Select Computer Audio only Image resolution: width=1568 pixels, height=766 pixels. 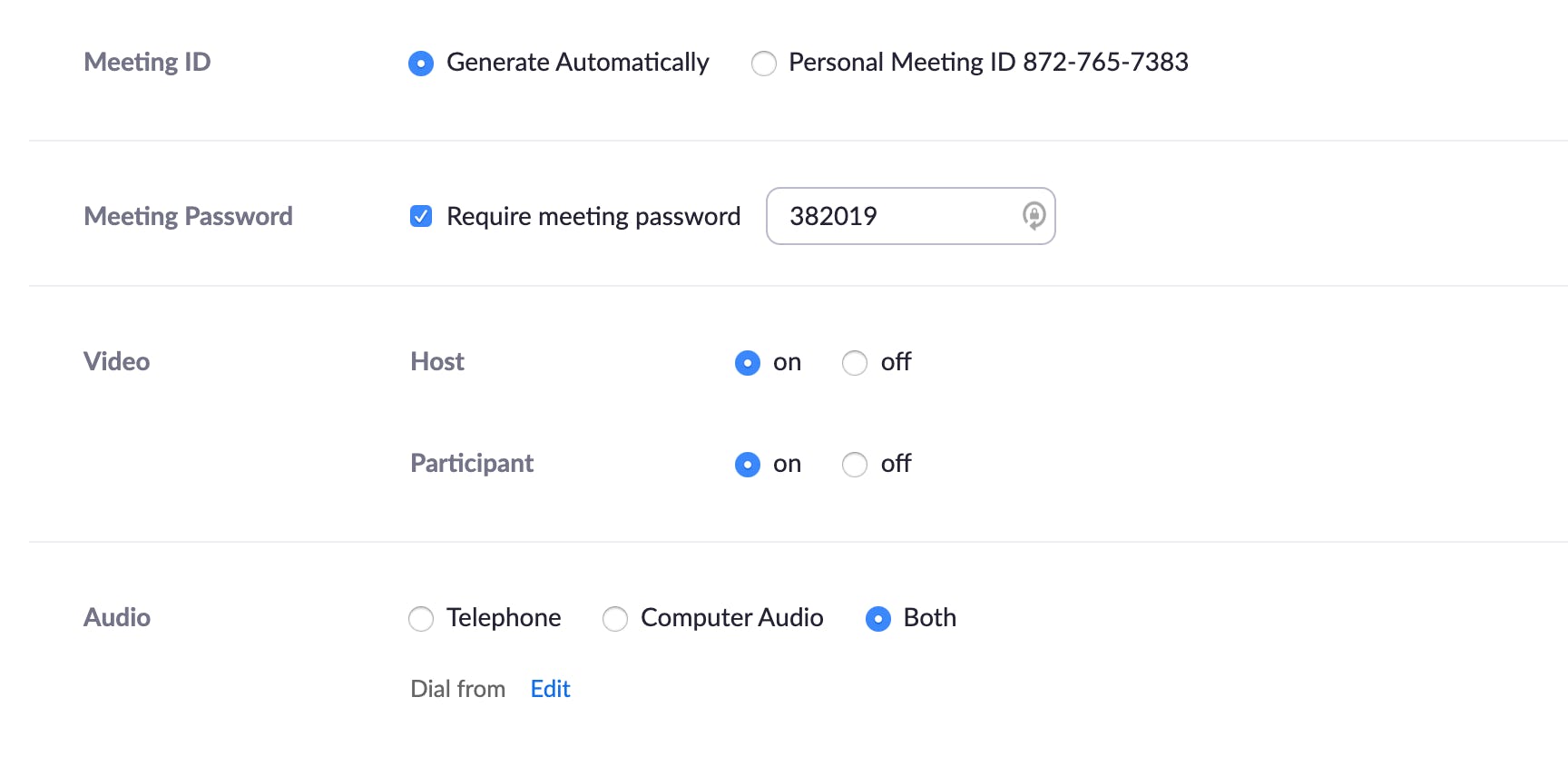(x=615, y=618)
